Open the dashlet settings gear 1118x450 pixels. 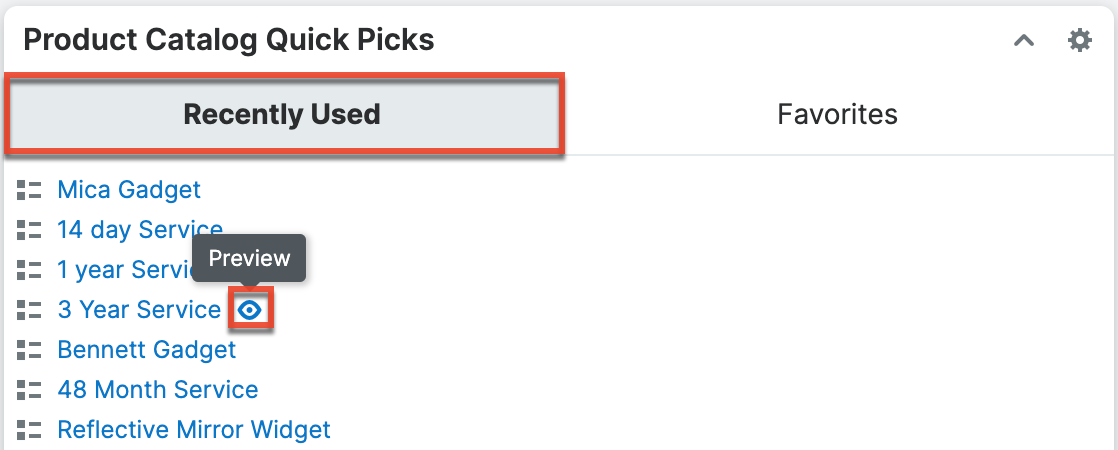pos(1079,41)
